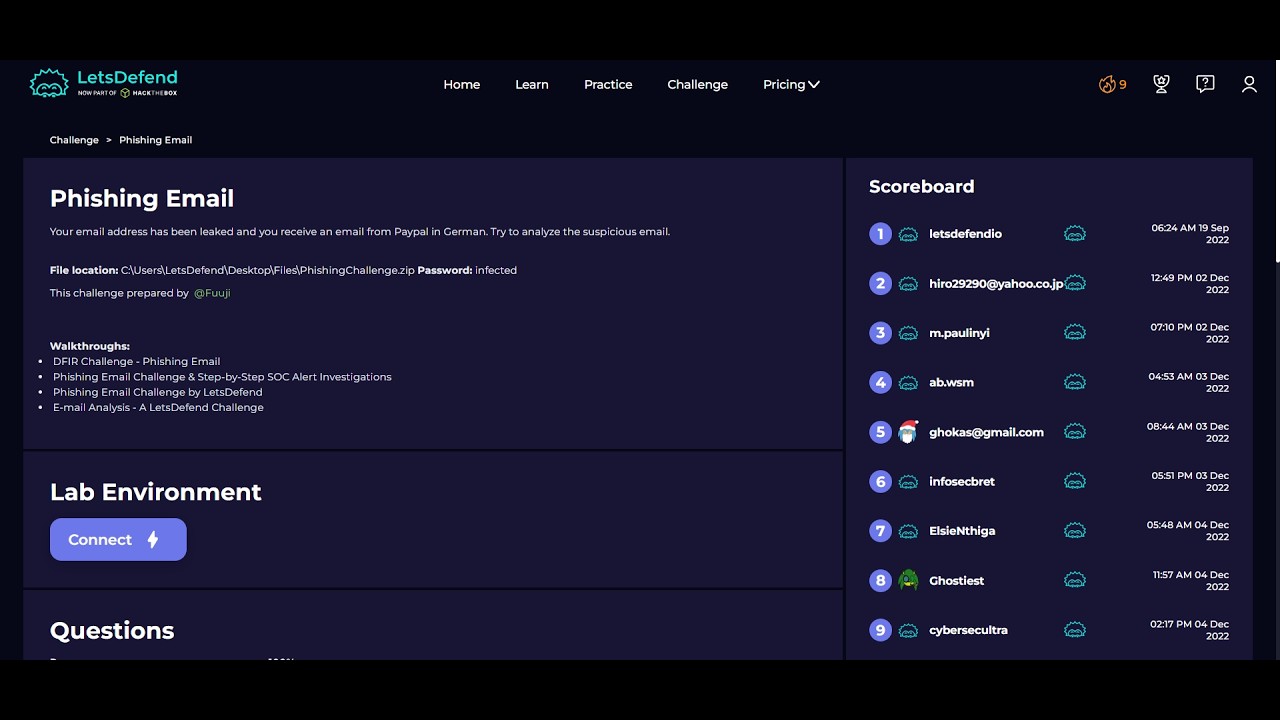The height and width of the screenshot is (720, 1280).
Task: Click the Santa avatar next to ghokas@gmail.com
Action: [x=908, y=432]
